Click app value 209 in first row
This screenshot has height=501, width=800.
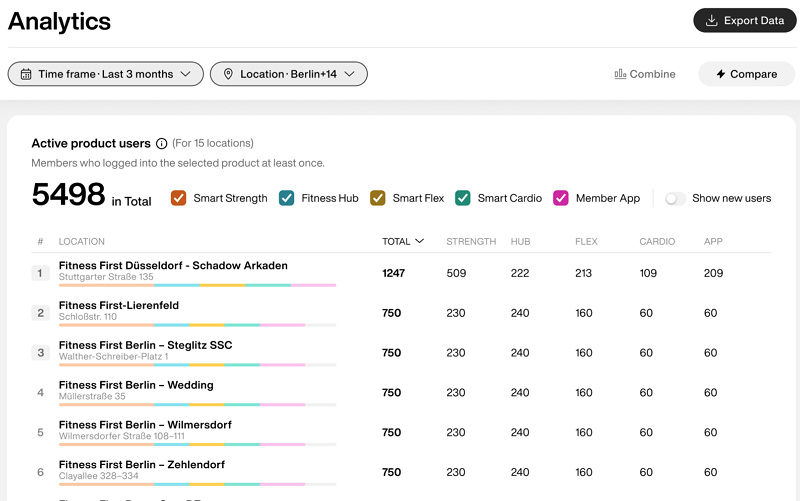(713, 273)
